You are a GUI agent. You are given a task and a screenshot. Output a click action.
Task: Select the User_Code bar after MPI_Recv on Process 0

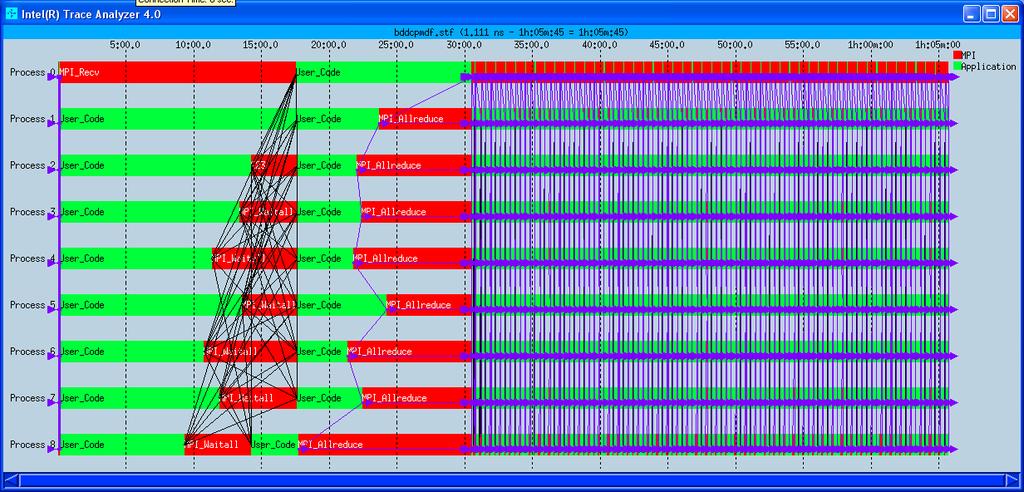tap(383, 72)
